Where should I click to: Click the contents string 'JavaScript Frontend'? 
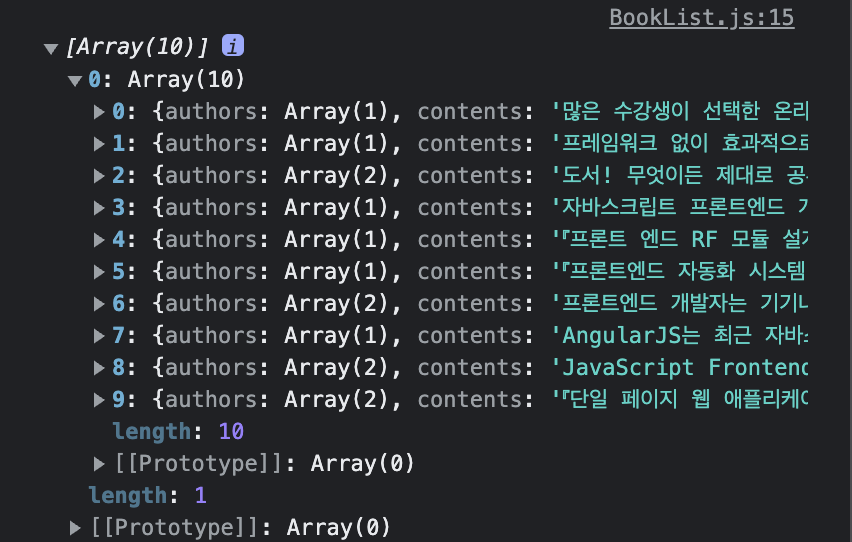point(679,367)
